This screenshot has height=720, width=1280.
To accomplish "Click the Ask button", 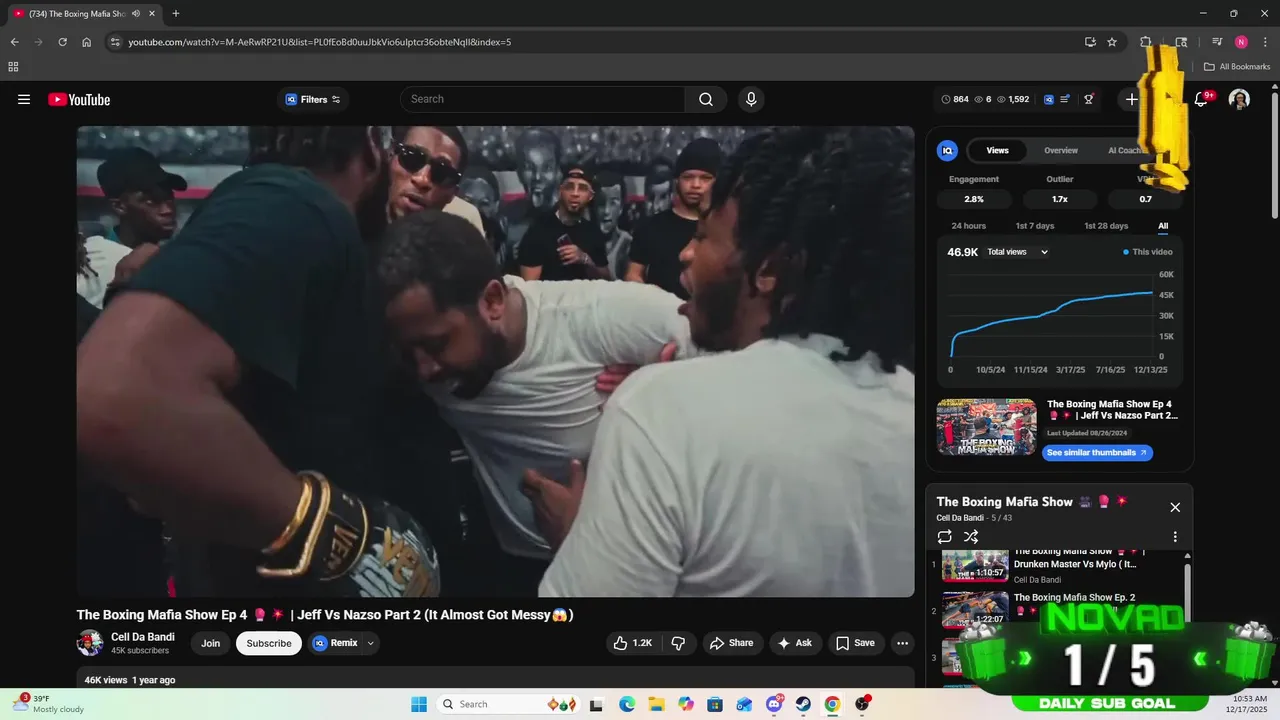I will (x=795, y=643).
